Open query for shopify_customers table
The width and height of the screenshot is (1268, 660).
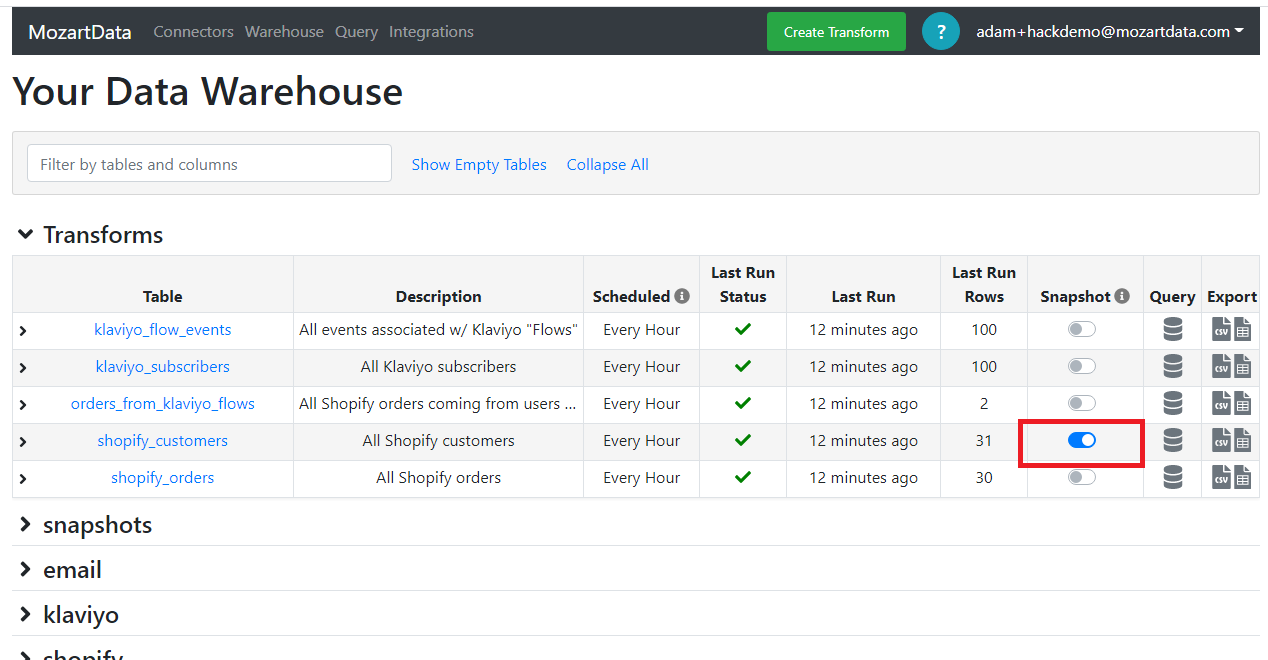pos(1173,440)
